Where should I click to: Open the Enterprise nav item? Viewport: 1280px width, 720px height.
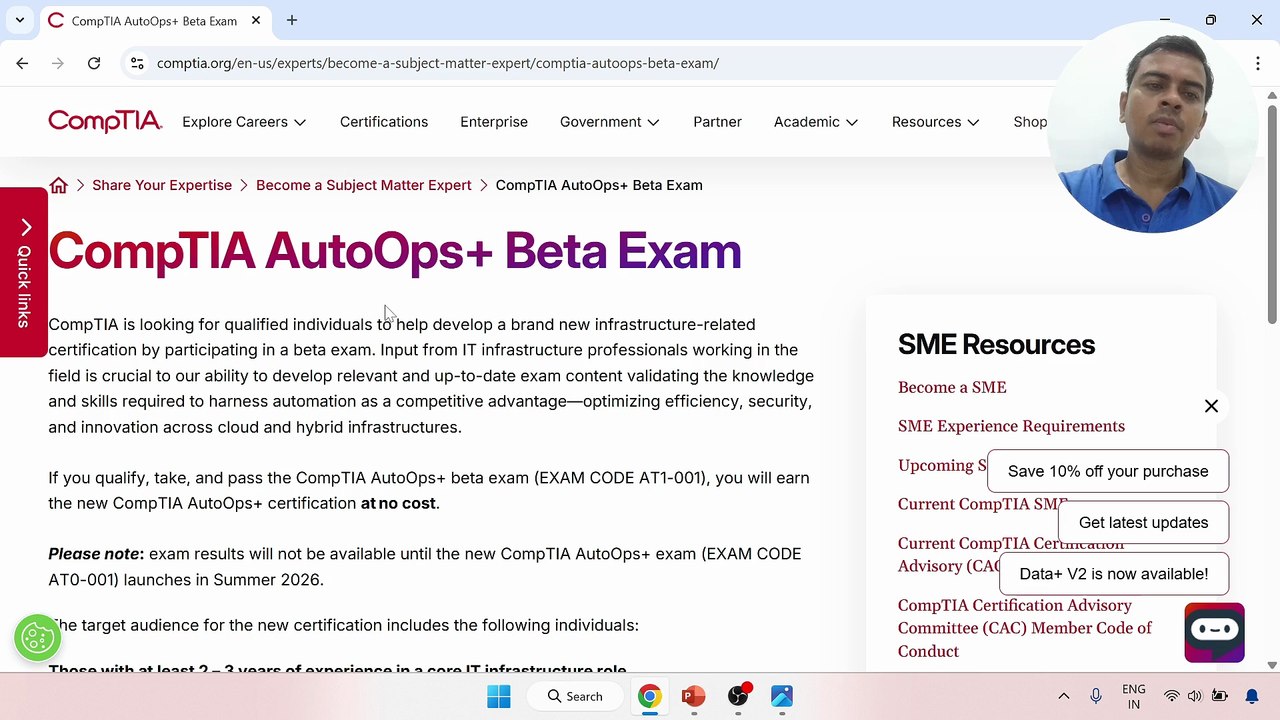494,122
